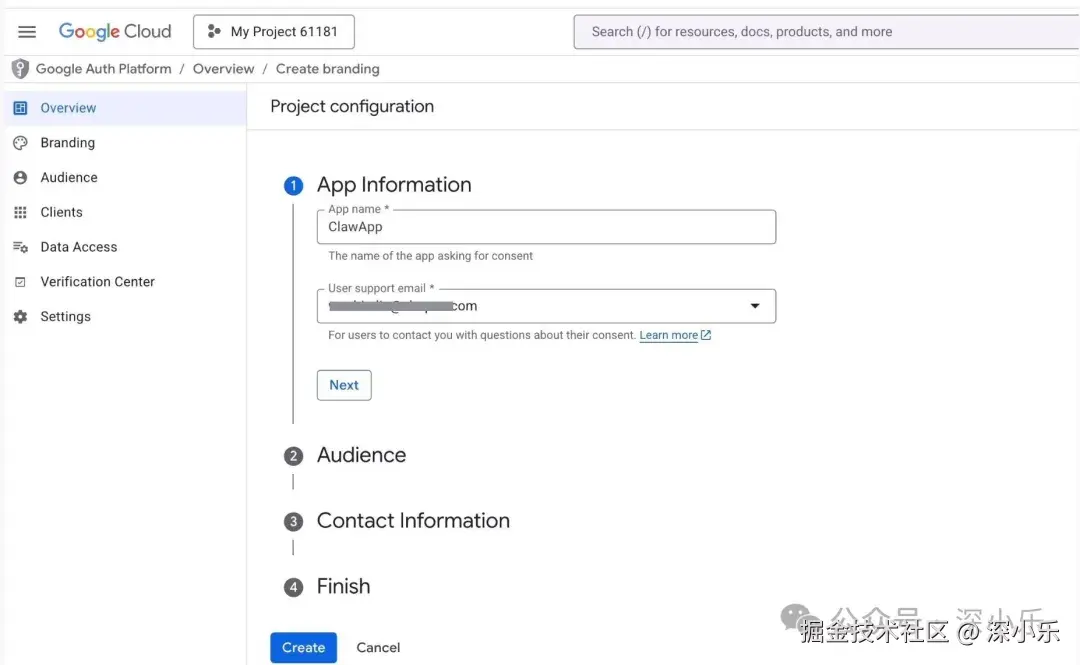Expand the Audience step
The image size is (1080, 665).
click(361, 455)
